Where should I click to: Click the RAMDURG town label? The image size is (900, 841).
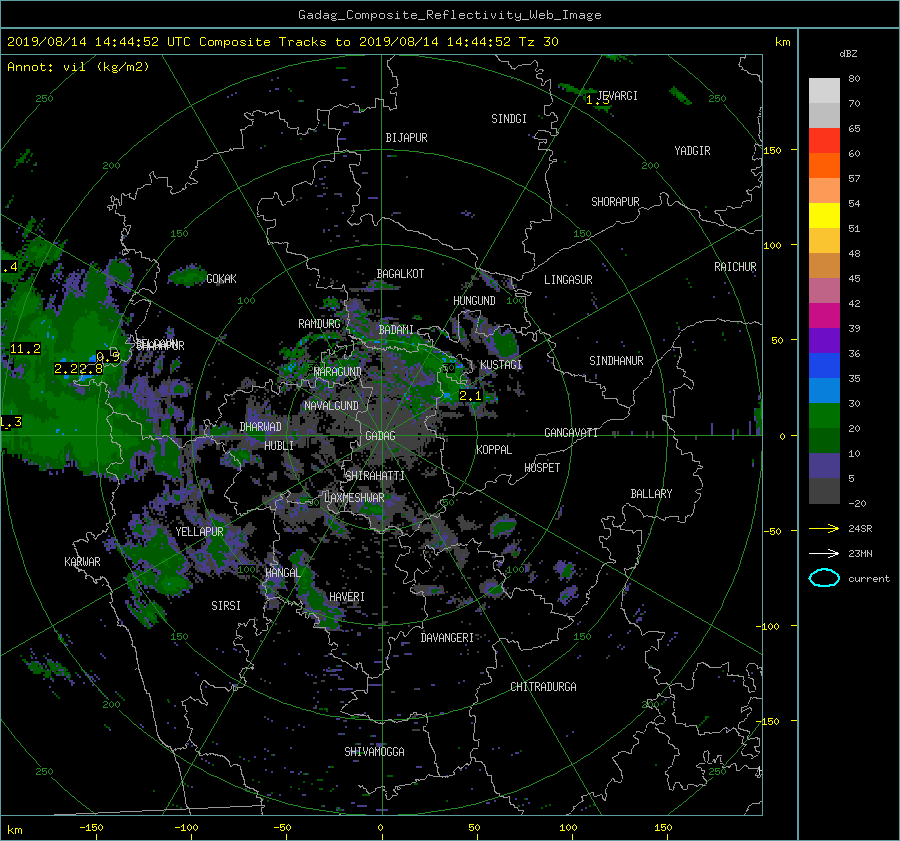(319, 324)
